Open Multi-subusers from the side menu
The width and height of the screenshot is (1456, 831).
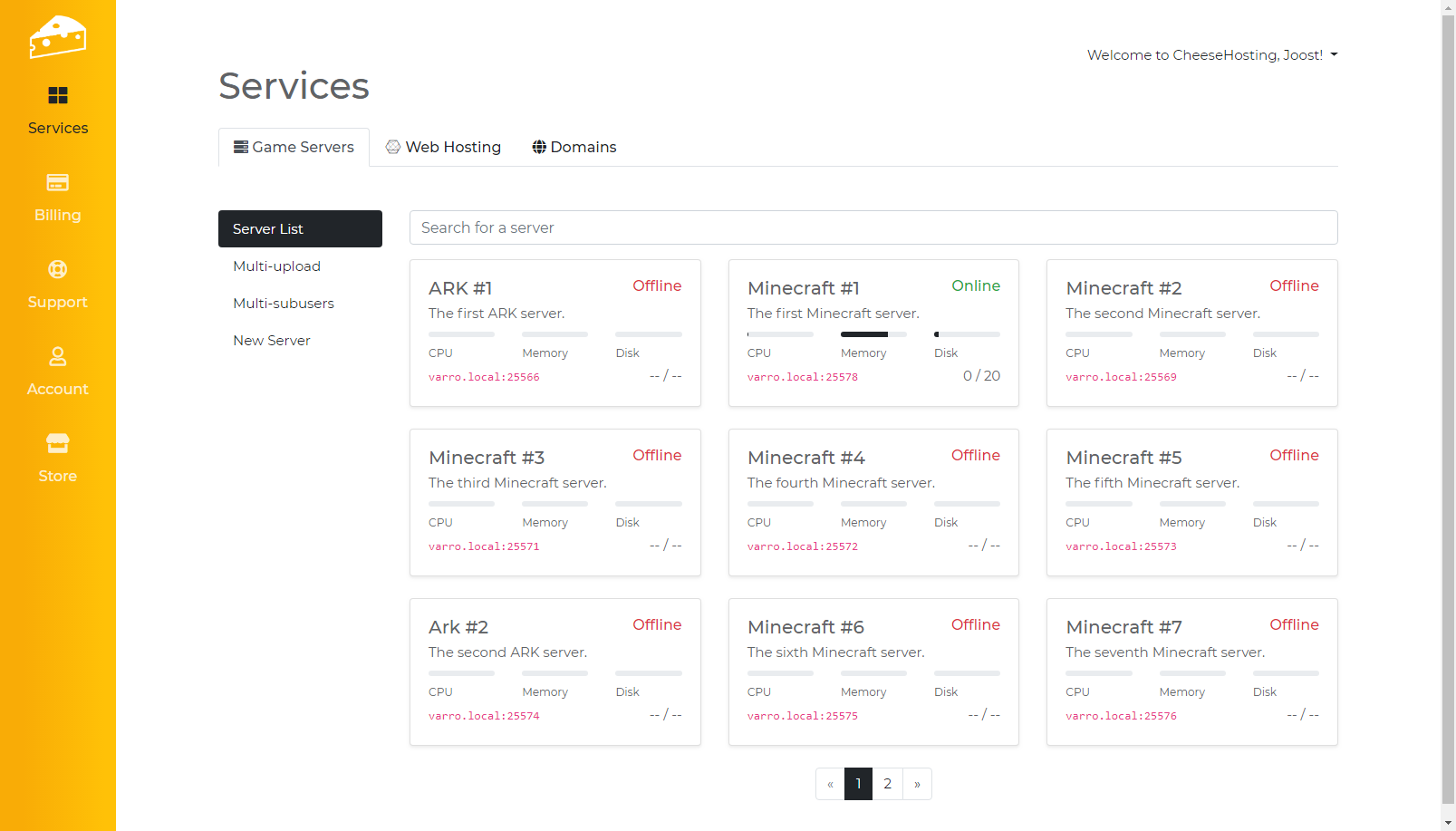(x=283, y=304)
